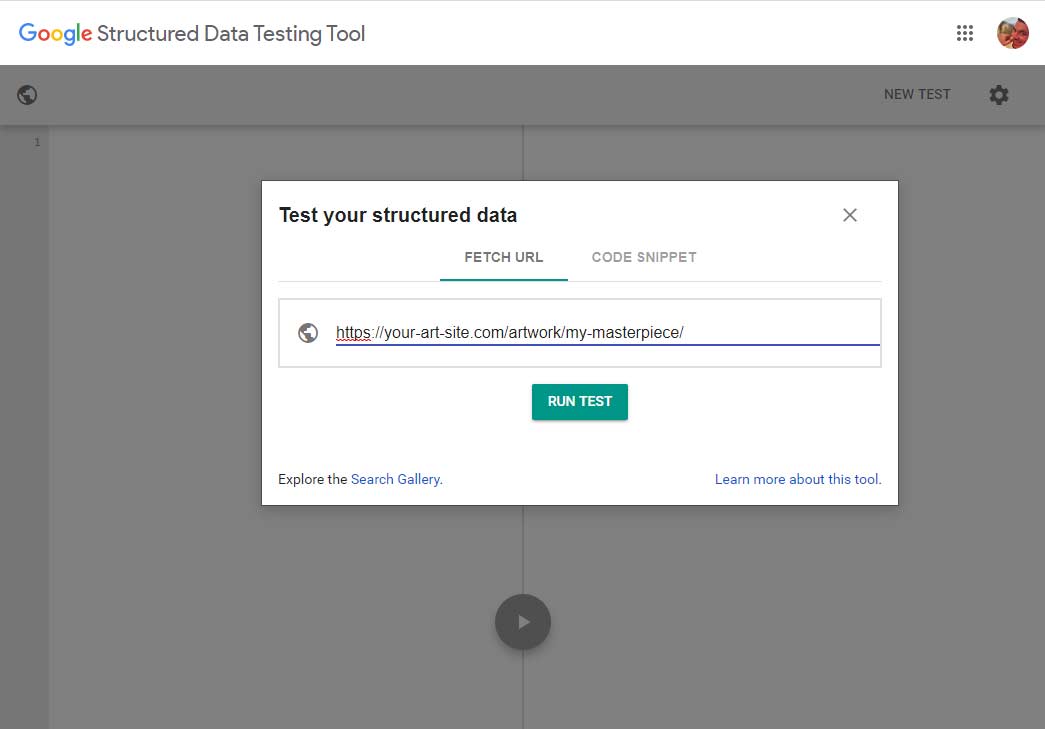Switch to the CODE SNIPPET tab
The width and height of the screenshot is (1045, 729).
643,257
